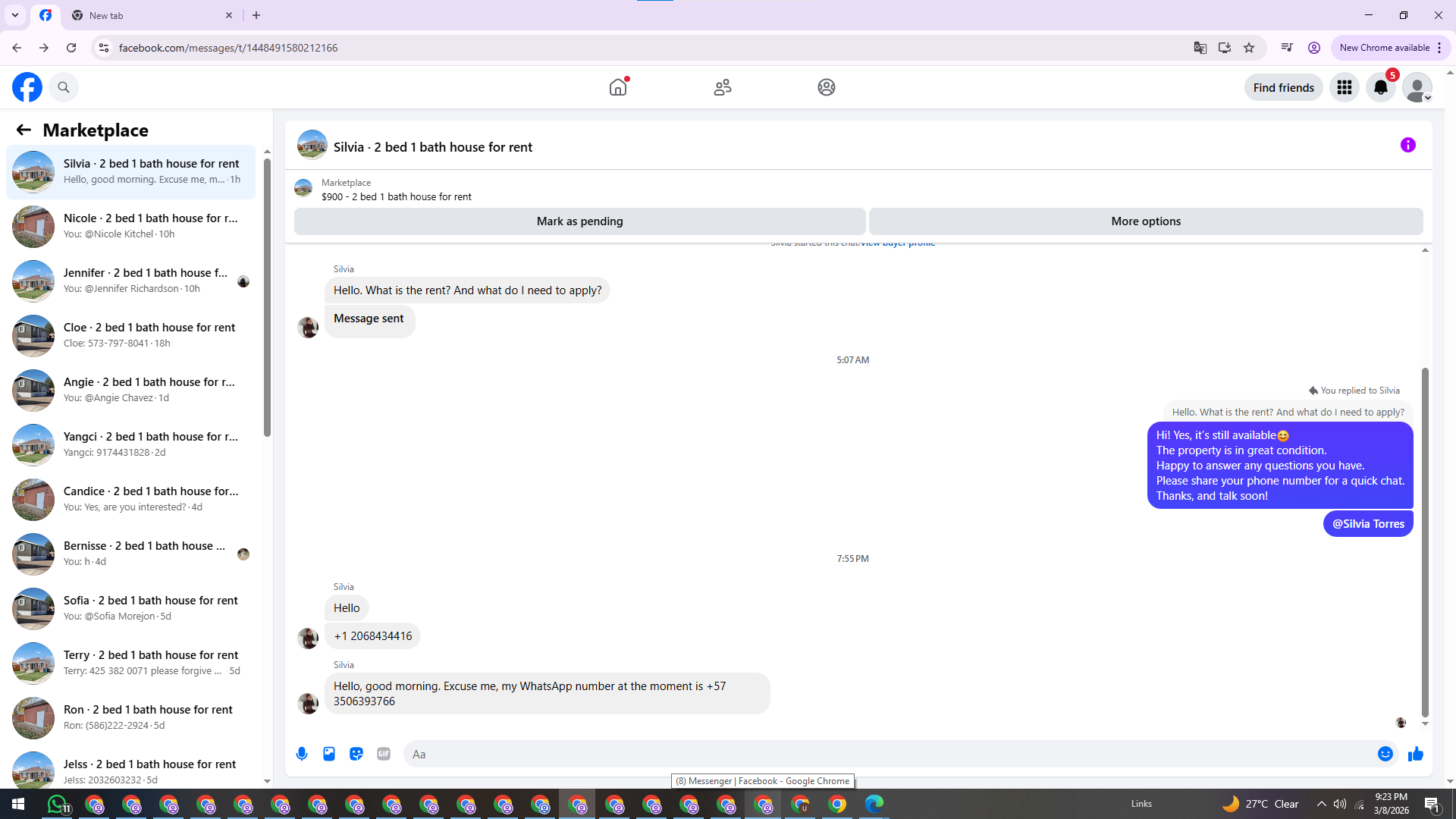Click More options button
Image resolution: width=1456 pixels, height=819 pixels.
1145,221
